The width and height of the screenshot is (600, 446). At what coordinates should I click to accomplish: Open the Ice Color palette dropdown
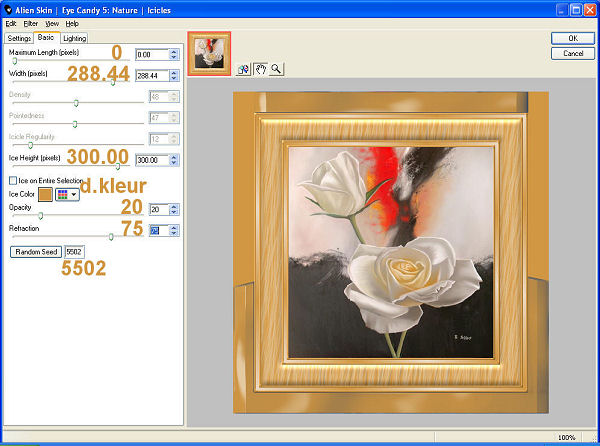point(67,195)
